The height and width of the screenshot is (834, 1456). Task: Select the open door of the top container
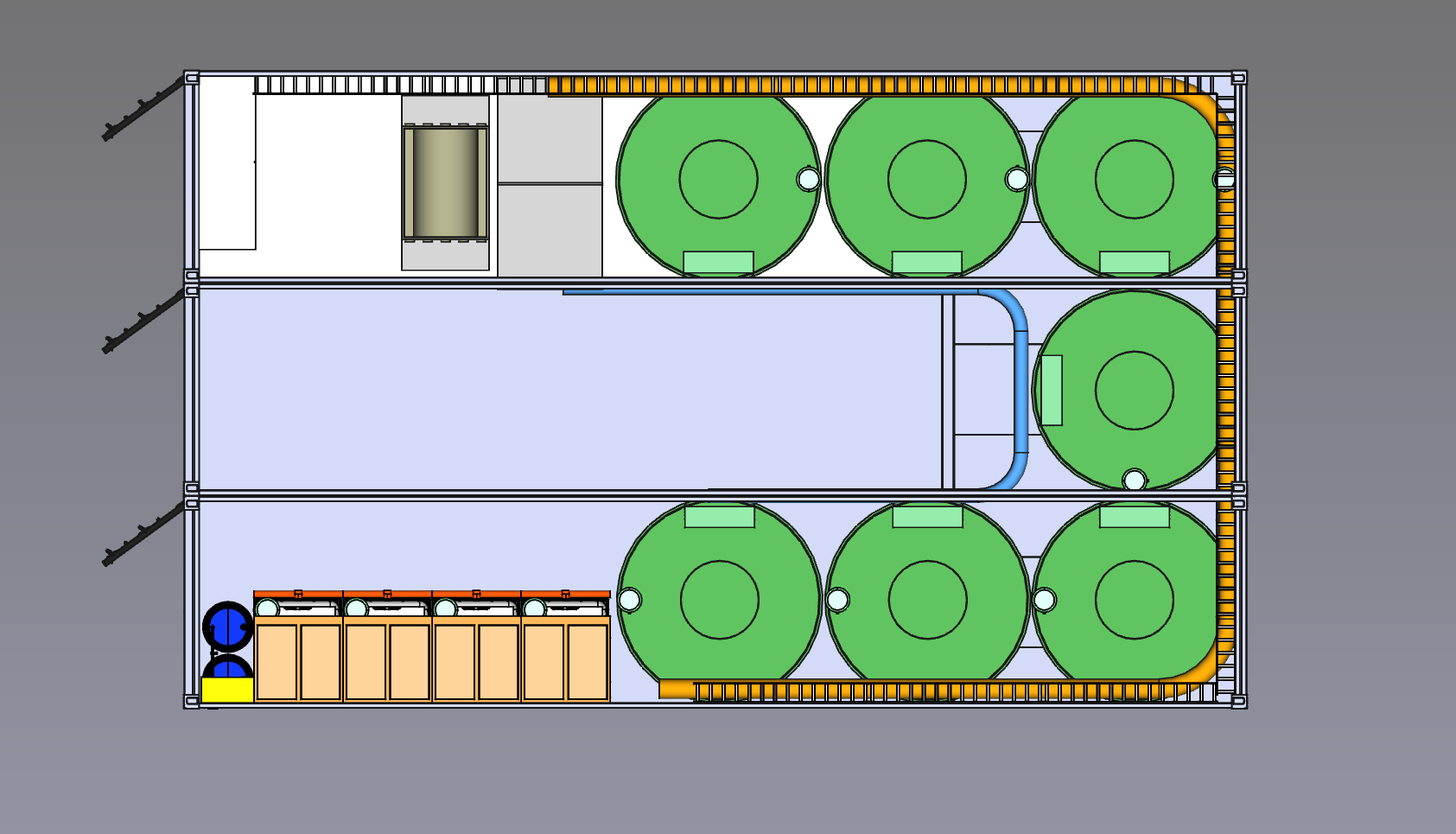[143, 109]
